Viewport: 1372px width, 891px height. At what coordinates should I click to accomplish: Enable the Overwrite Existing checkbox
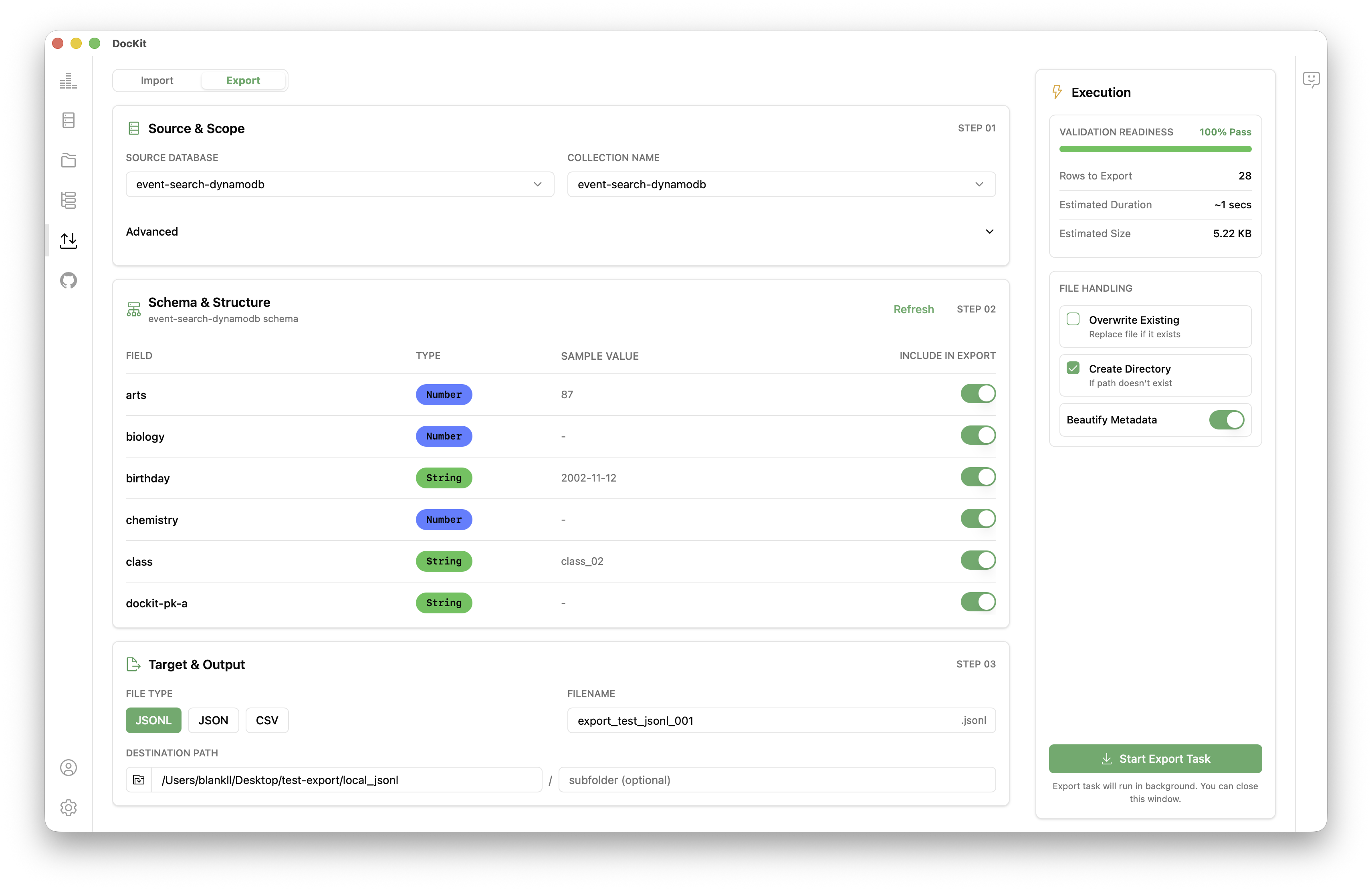(x=1073, y=319)
